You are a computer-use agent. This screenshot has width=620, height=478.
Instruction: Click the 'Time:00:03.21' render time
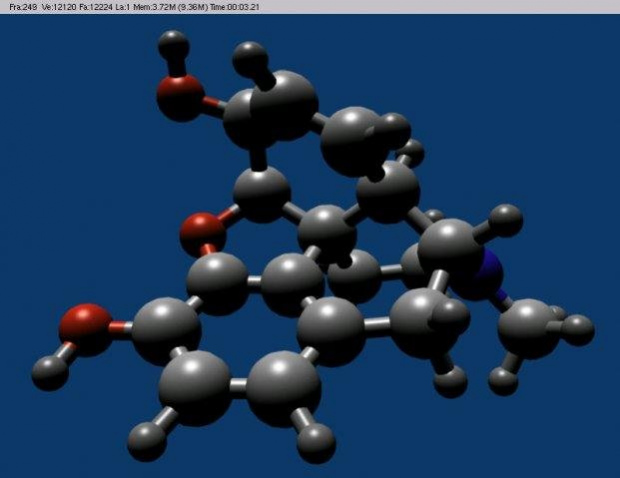[235, 7]
